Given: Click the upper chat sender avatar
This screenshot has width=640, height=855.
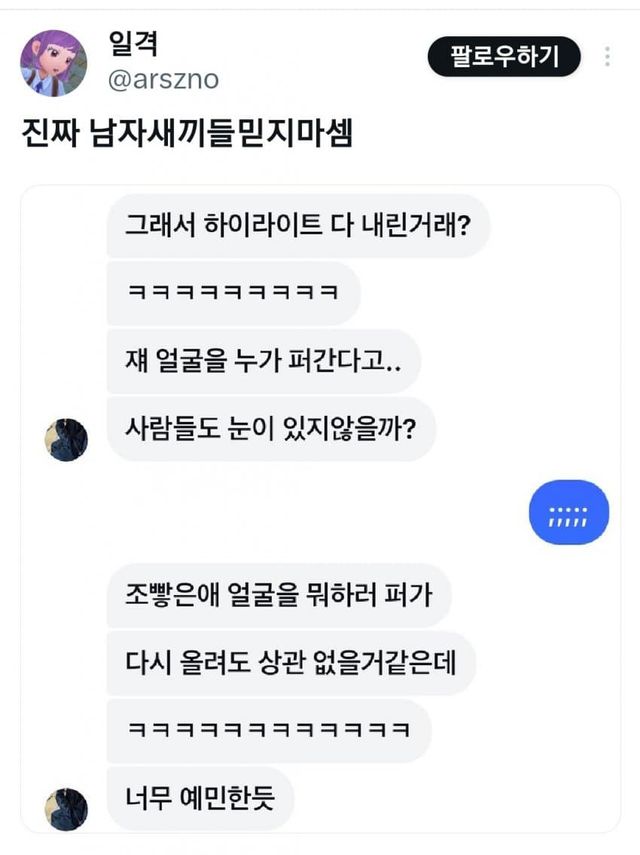Looking at the screenshot, I should tap(66, 439).
